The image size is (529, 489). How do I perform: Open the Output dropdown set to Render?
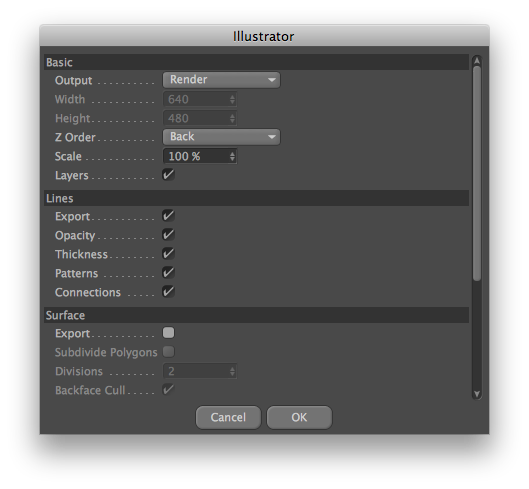221,80
